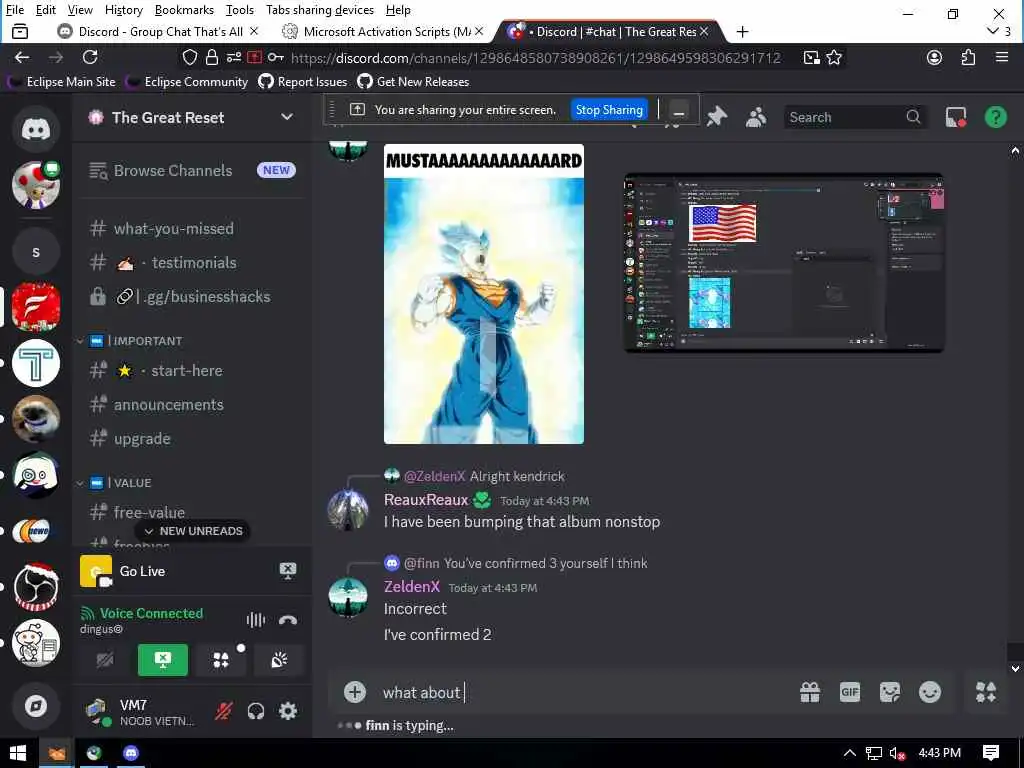Open pinned messages pin icon
Screen dimensions: 1024x768
(716, 117)
